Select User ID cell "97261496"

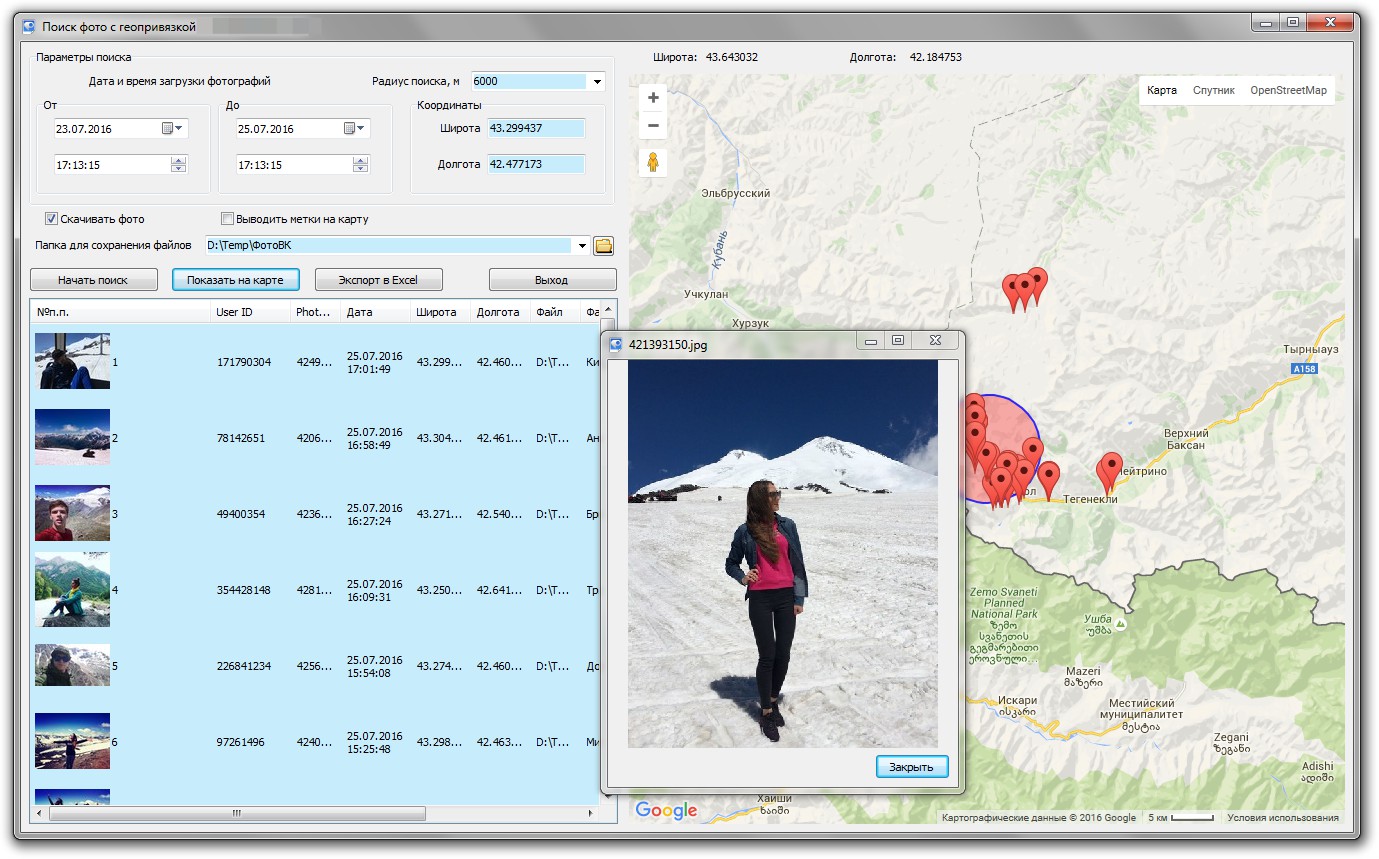[x=241, y=742]
